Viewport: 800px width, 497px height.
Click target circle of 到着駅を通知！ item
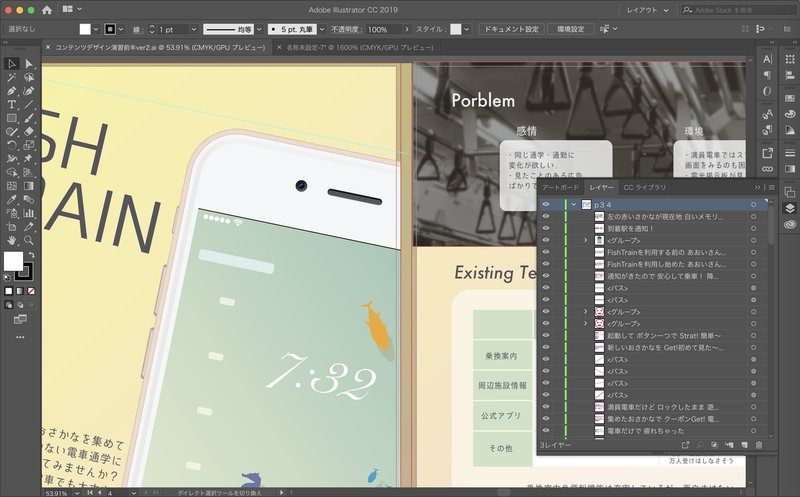coord(754,228)
